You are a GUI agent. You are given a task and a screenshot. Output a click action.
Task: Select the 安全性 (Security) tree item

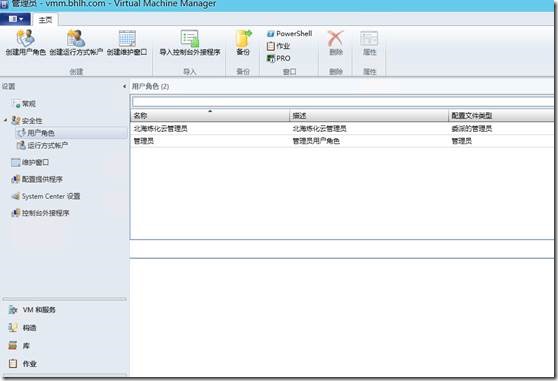click(x=32, y=121)
